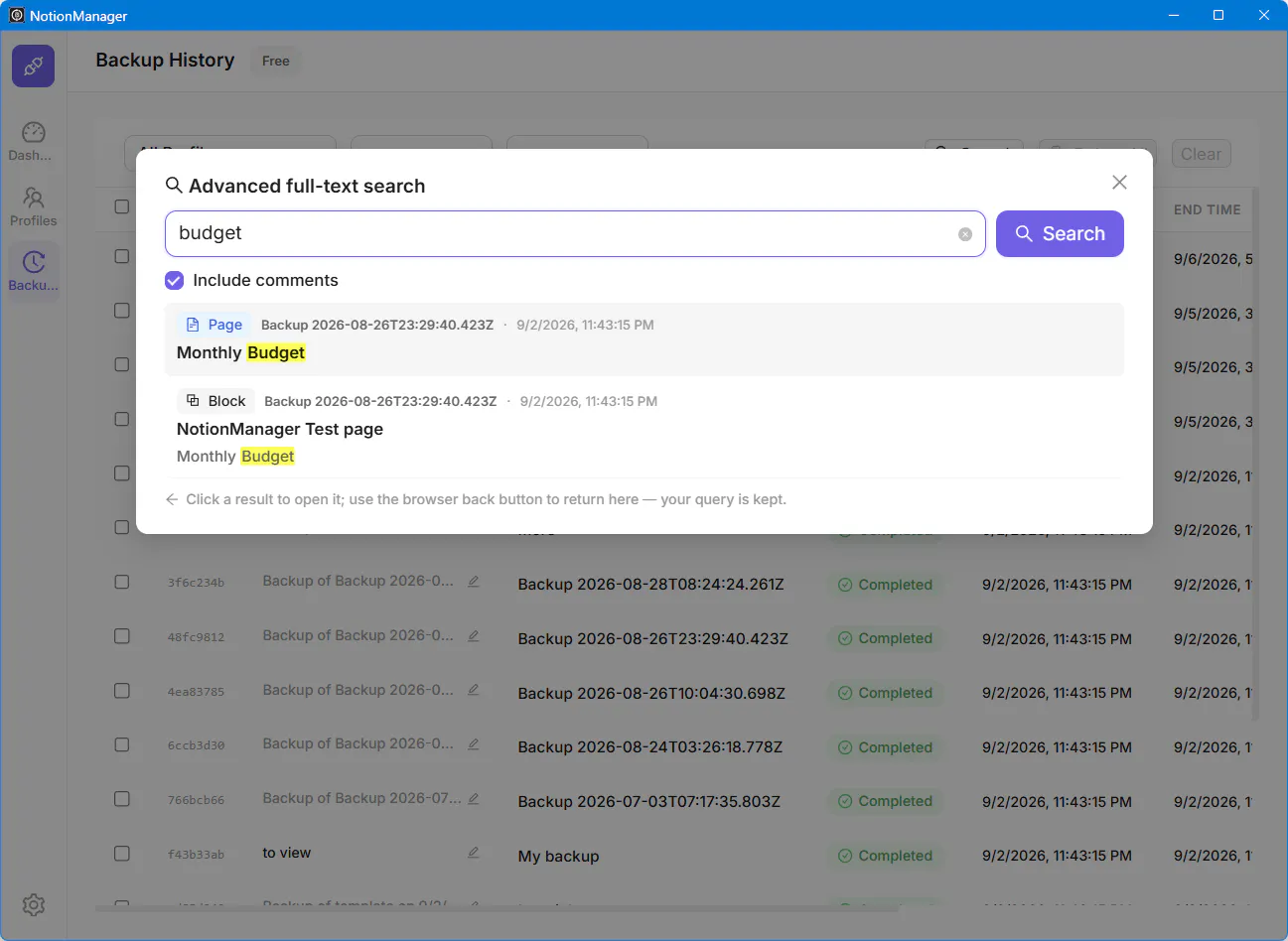Open the Dashboard sidebar item
This screenshot has width=1288, height=941.
point(33,141)
